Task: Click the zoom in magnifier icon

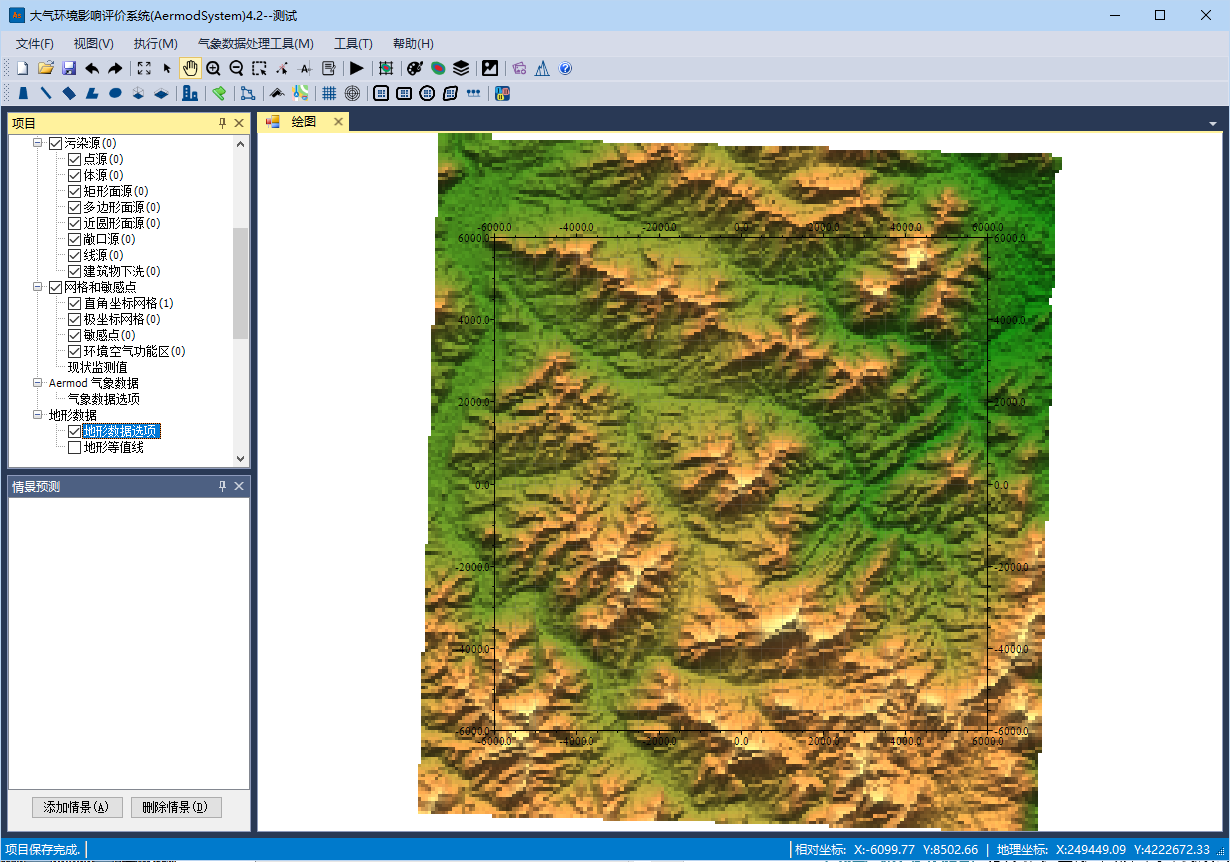Action: coord(213,68)
